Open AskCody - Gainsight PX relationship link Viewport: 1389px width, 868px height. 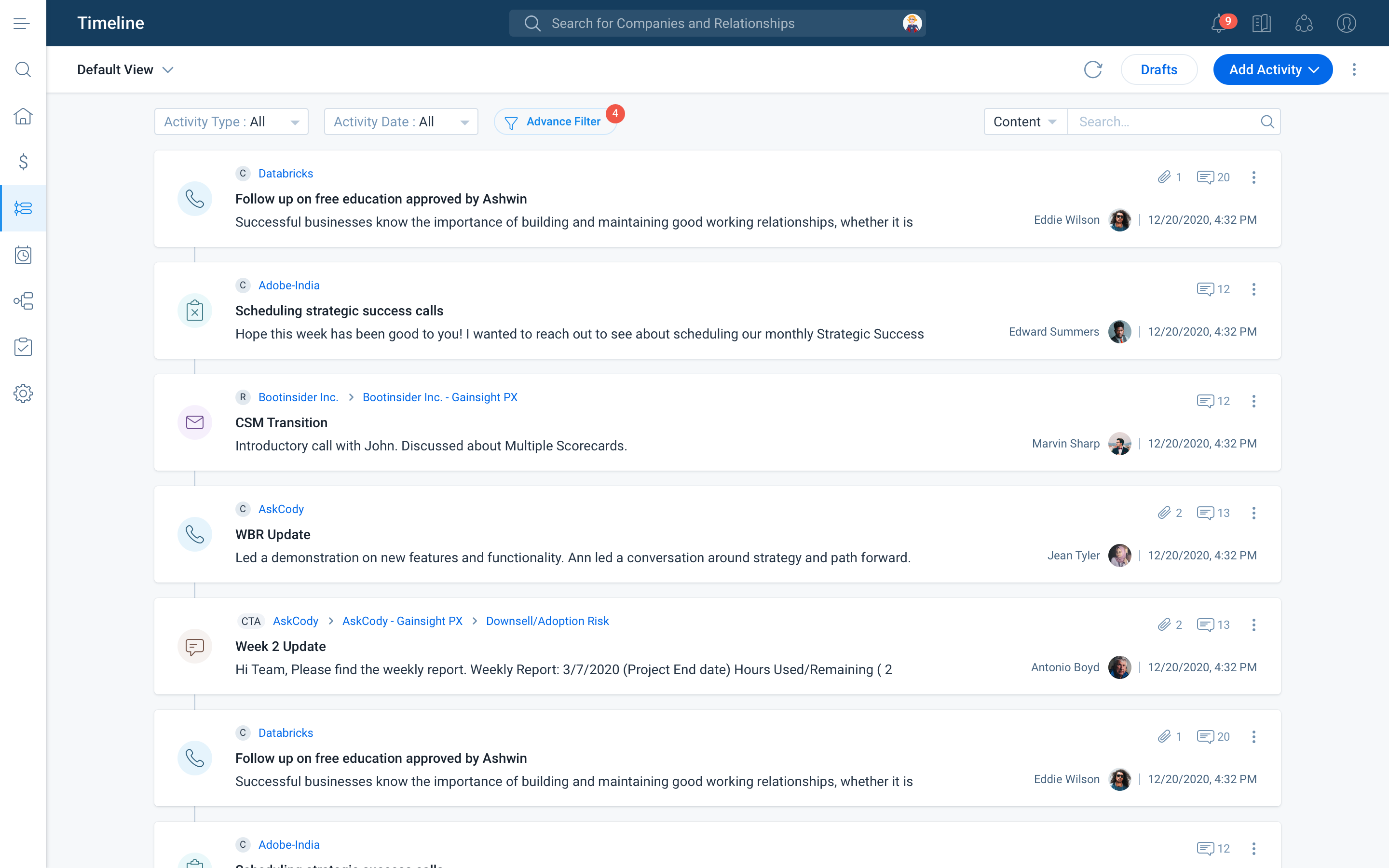pos(402,621)
